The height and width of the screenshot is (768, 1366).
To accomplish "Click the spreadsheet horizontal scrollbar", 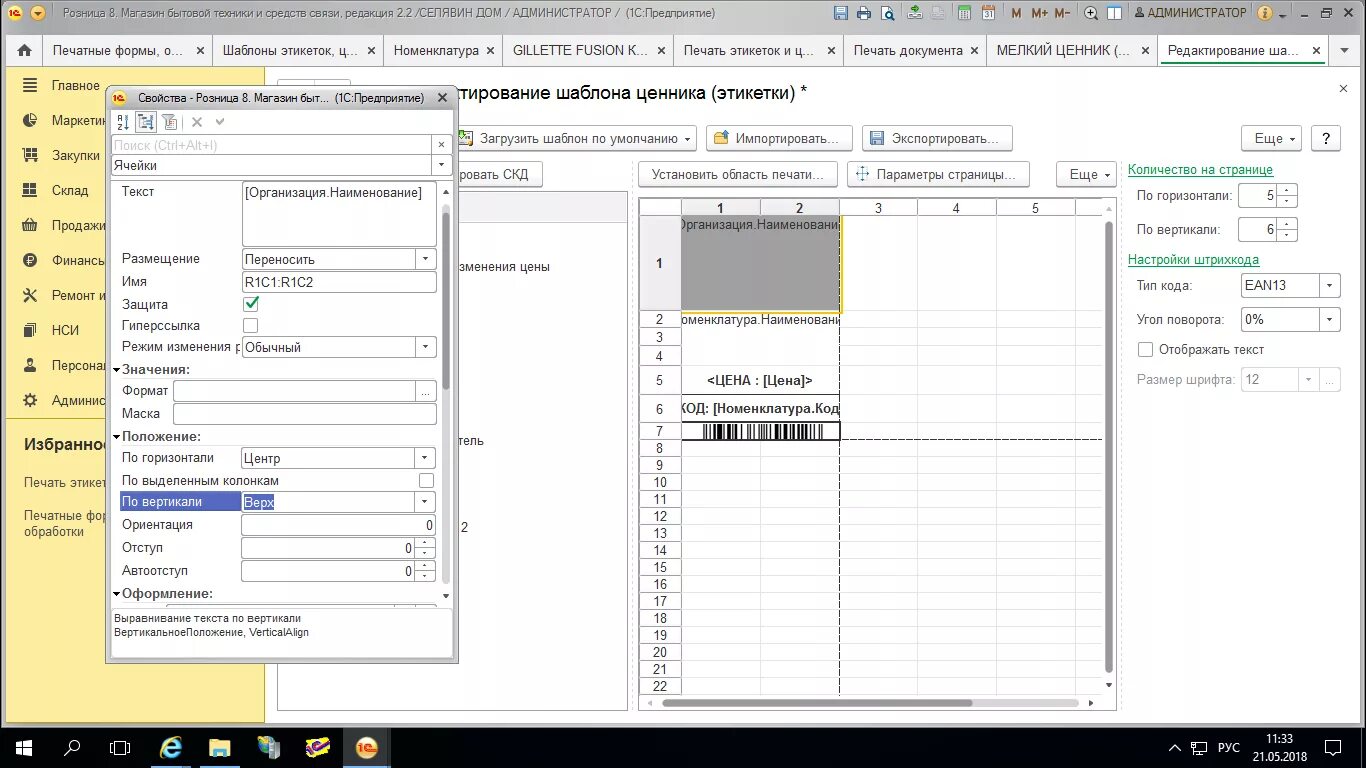I will [x=817, y=703].
